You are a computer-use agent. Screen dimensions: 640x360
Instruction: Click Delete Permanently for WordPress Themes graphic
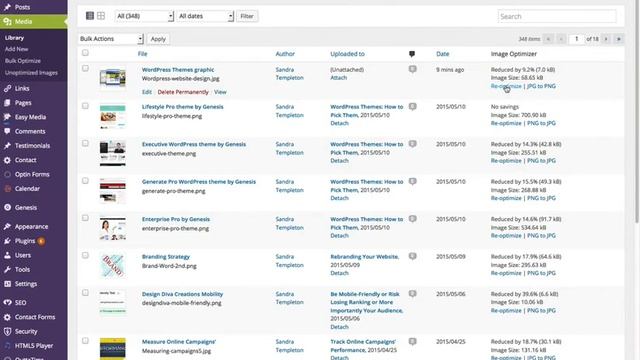[x=183, y=92]
